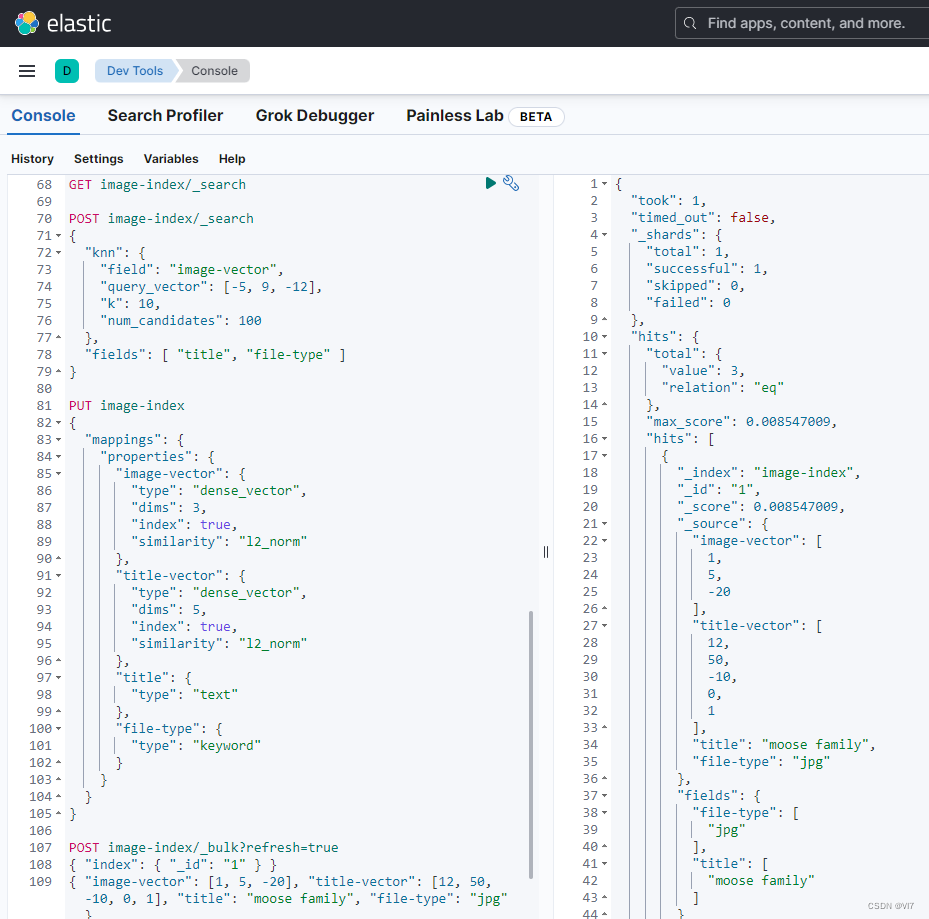Click the D space avatar icon
The image size is (929, 919).
coord(67,71)
